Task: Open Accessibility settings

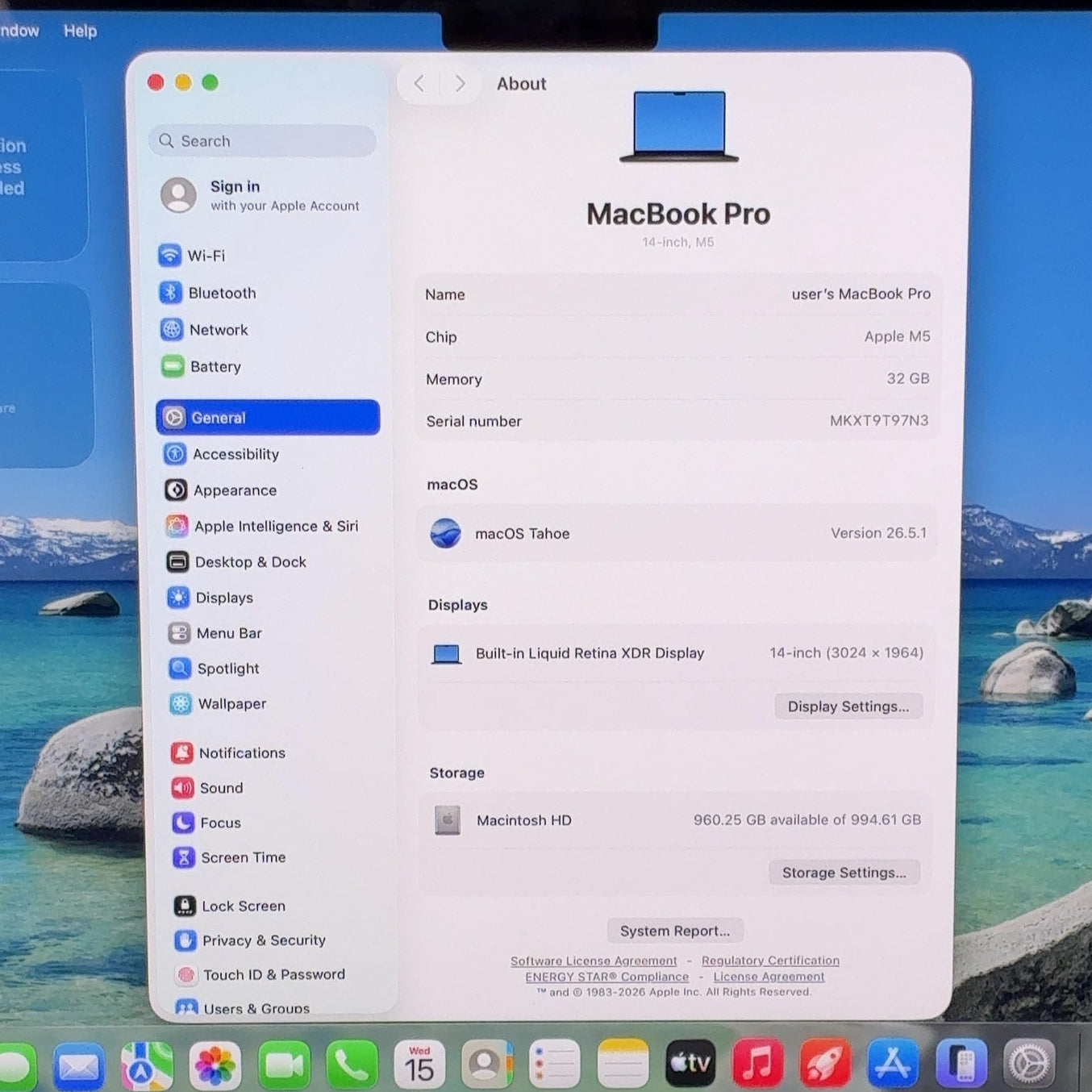Action: point(221,454)
